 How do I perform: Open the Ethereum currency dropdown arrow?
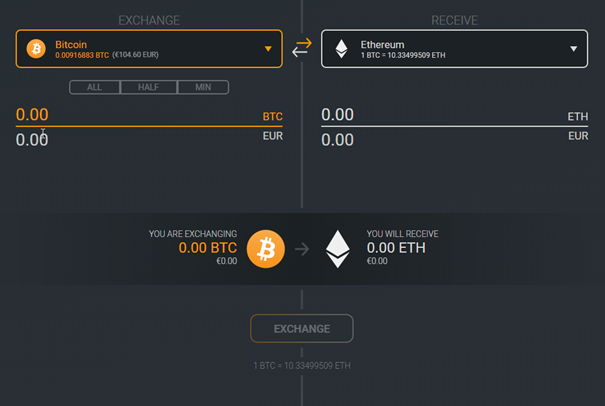(x=574, y=48)
